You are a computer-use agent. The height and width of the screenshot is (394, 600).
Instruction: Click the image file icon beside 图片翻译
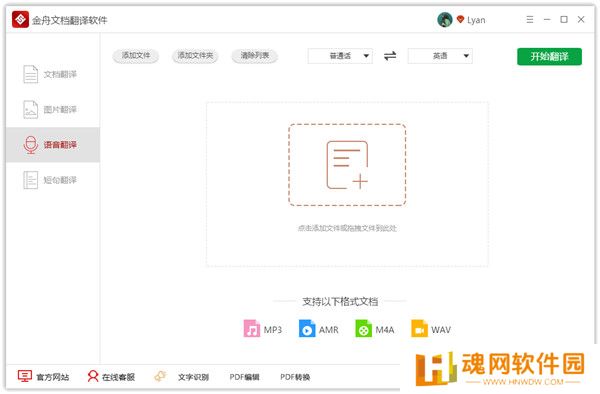pos(31,109)
